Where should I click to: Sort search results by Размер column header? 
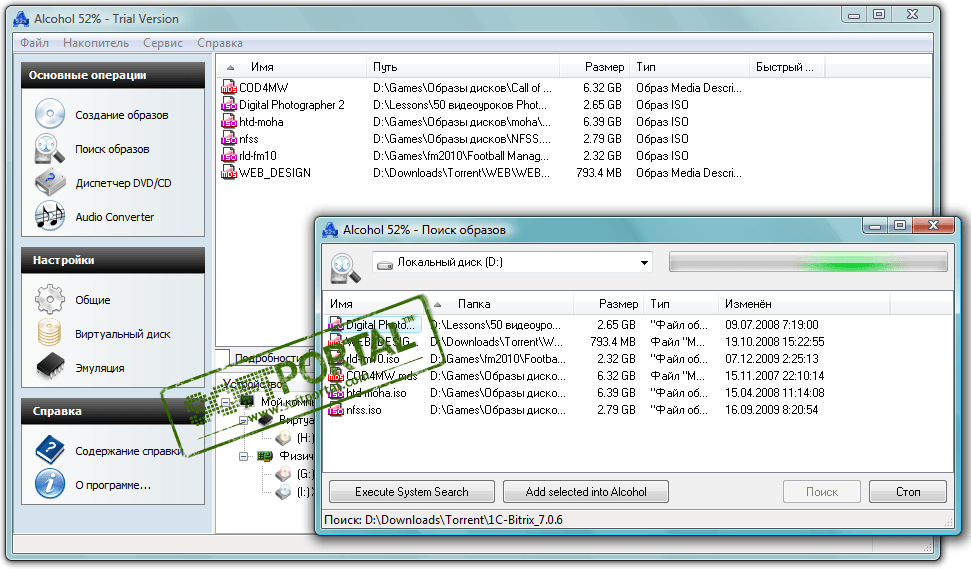(609, 304)
